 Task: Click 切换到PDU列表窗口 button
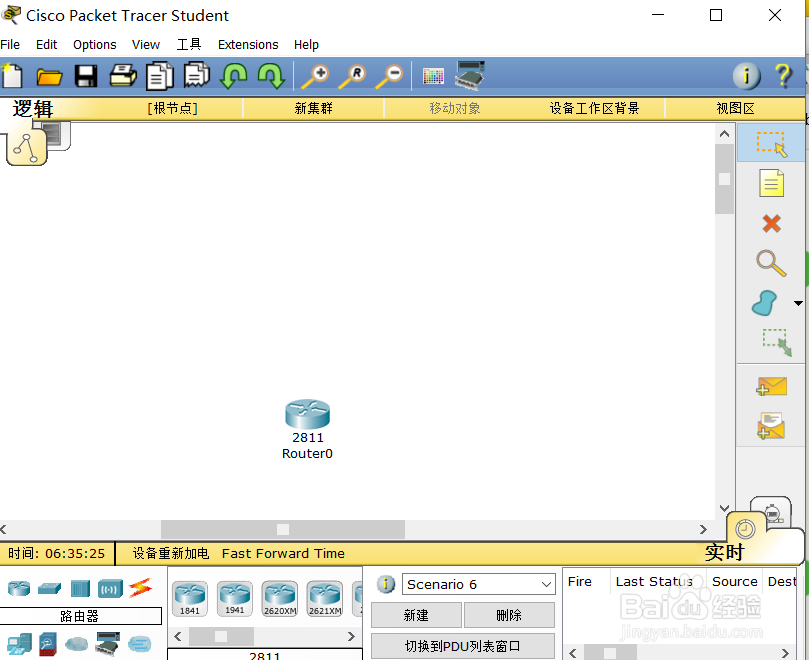[463, 646]
